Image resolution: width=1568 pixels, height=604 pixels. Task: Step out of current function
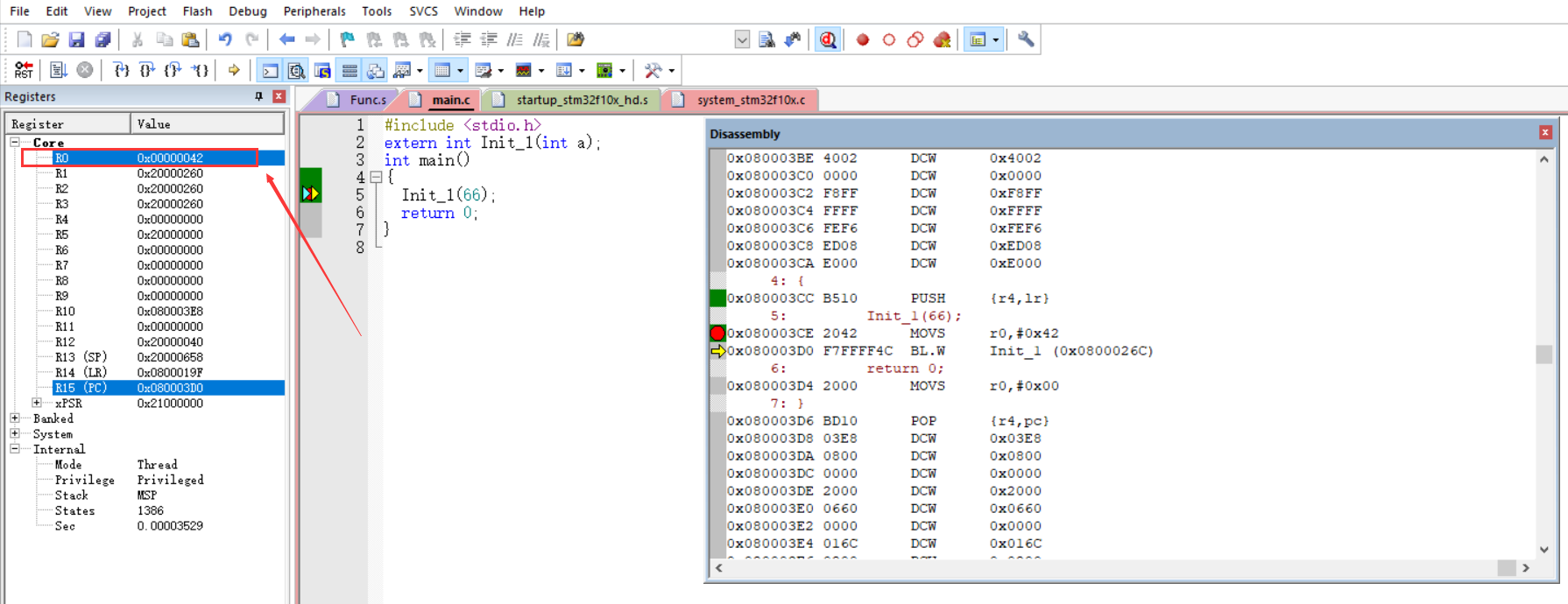(173, 70)
